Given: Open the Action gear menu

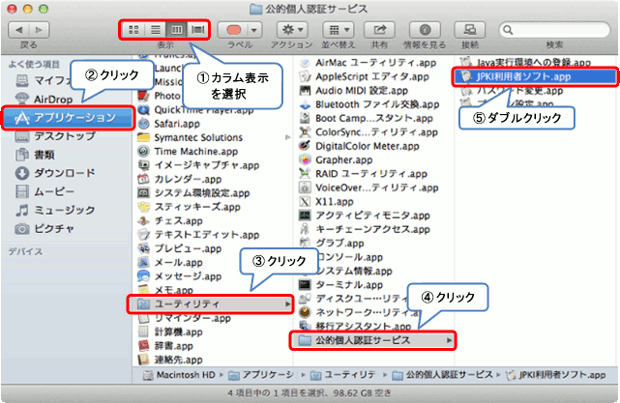Looking at the screenshot, I should [293, 30].
